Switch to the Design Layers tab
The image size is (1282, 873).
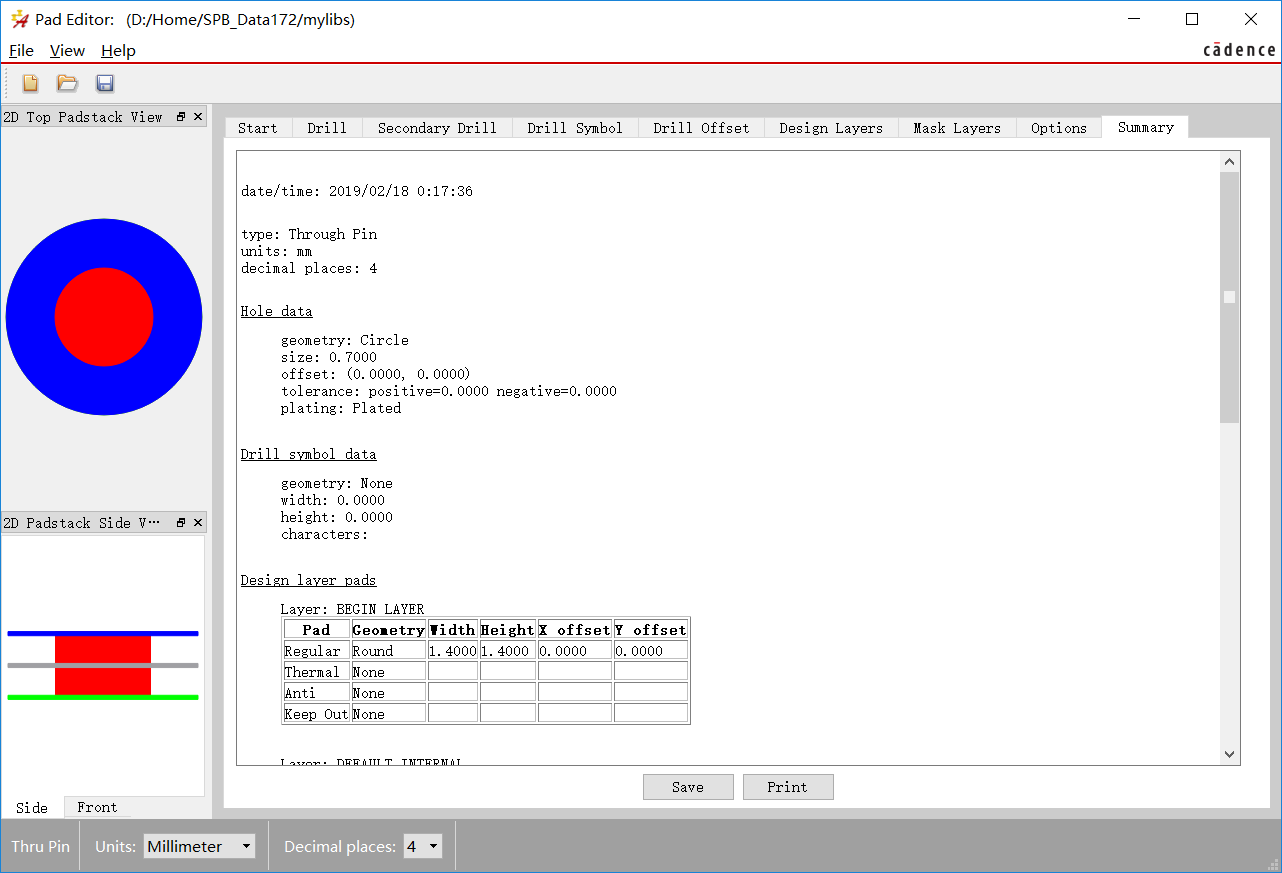click(830, 128)
